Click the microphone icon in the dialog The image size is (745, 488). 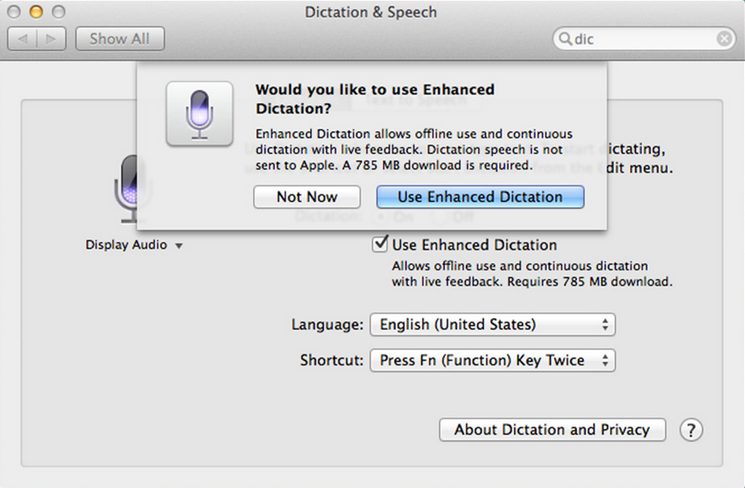click(200, 114)
